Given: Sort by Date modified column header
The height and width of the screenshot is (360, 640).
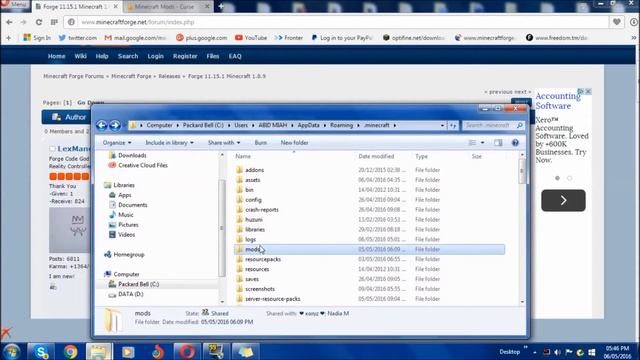Looking at the screenshot, I should pyautogui.click(x=376, y=156).
